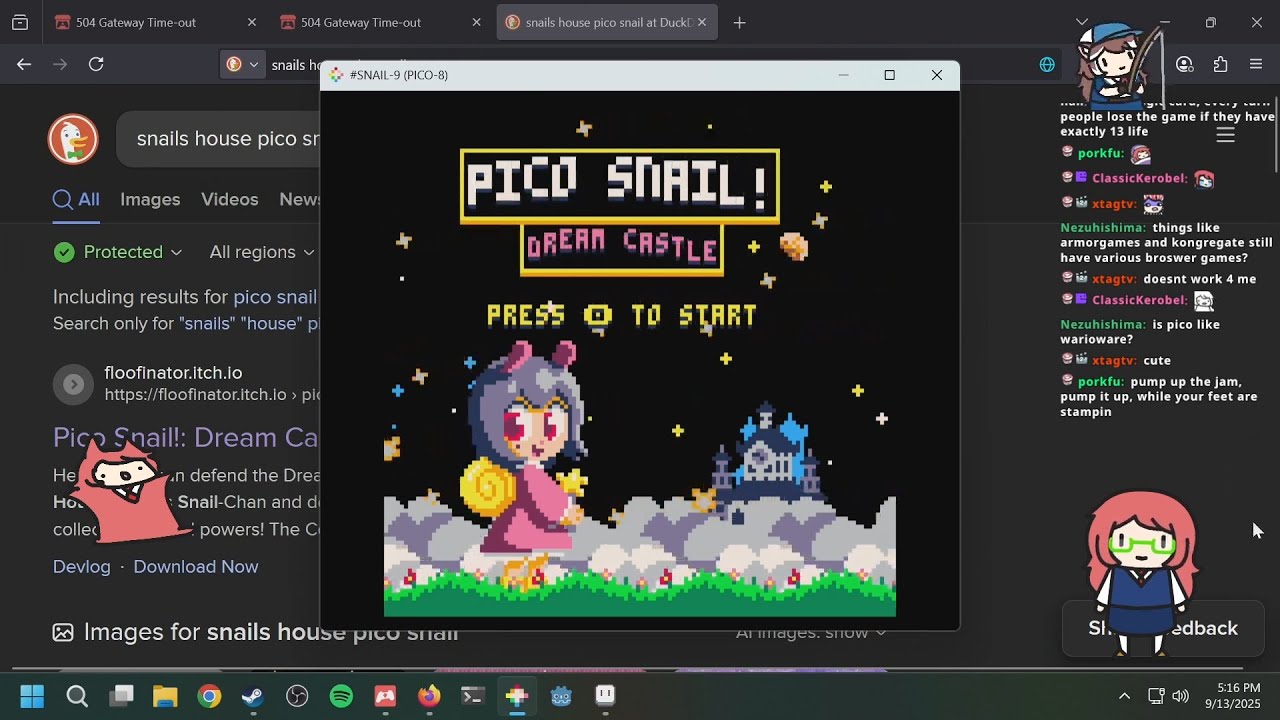Select the snails house pico snail tab

pyautogui.click(x=608, y=22)
